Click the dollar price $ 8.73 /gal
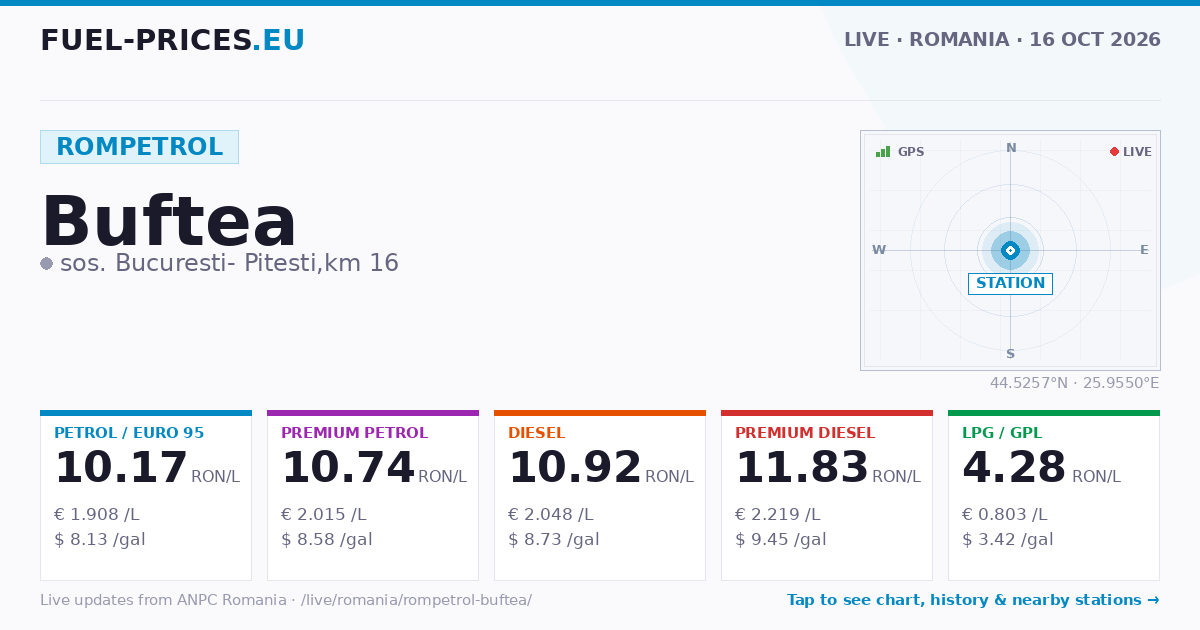Screen dimensions: 1200x630 554,540
